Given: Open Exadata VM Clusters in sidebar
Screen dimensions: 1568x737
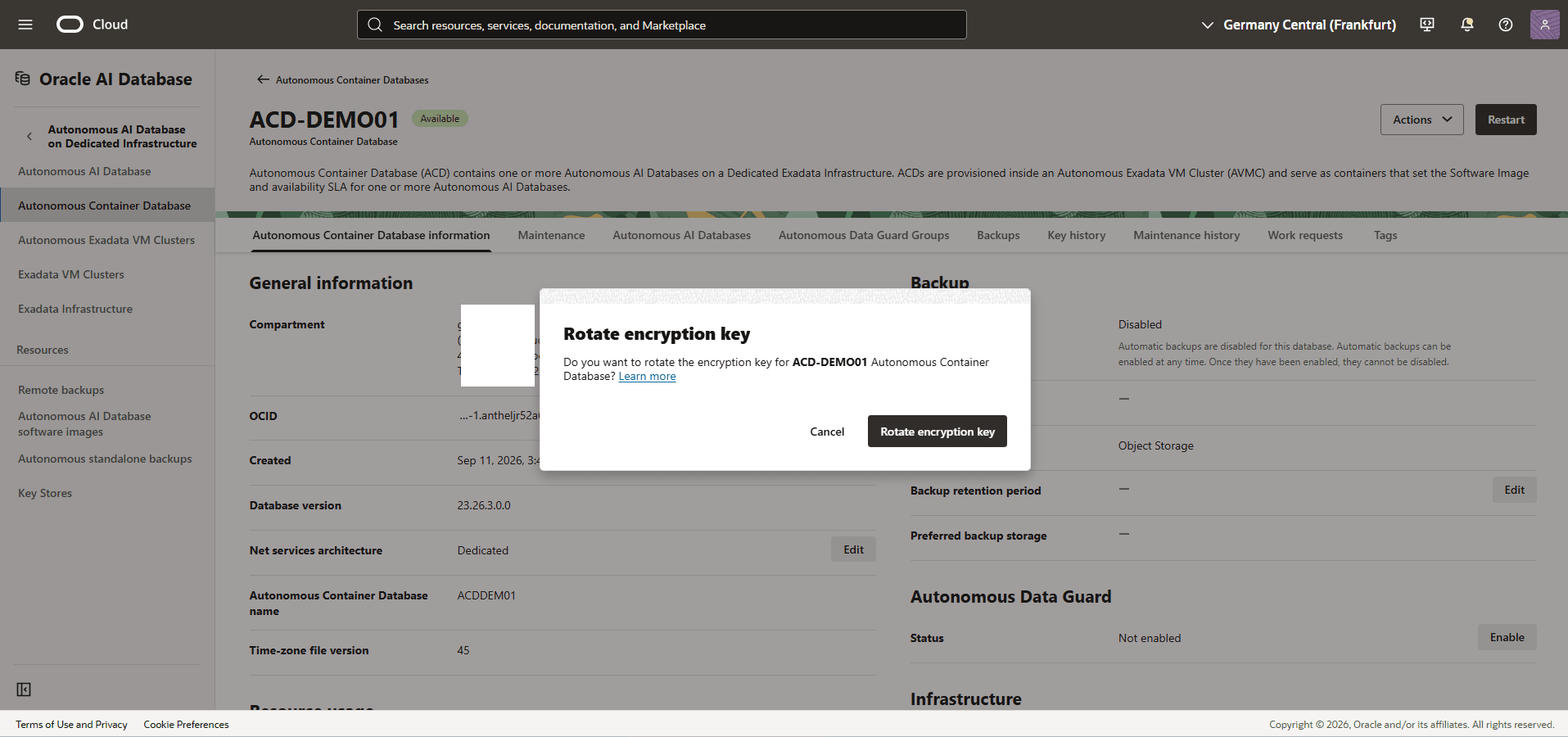Looking at the screenshot, I should tap(71, 274).
